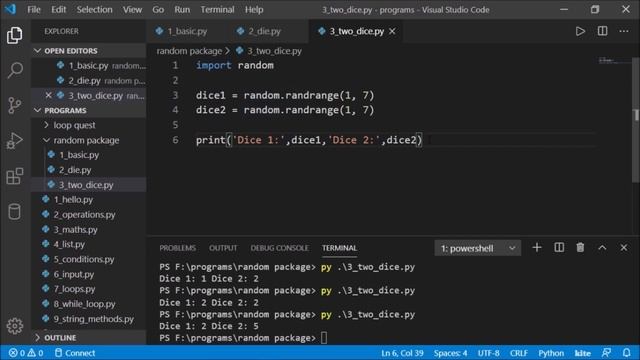Open the Manage gear menu

(x=15, y=326)
